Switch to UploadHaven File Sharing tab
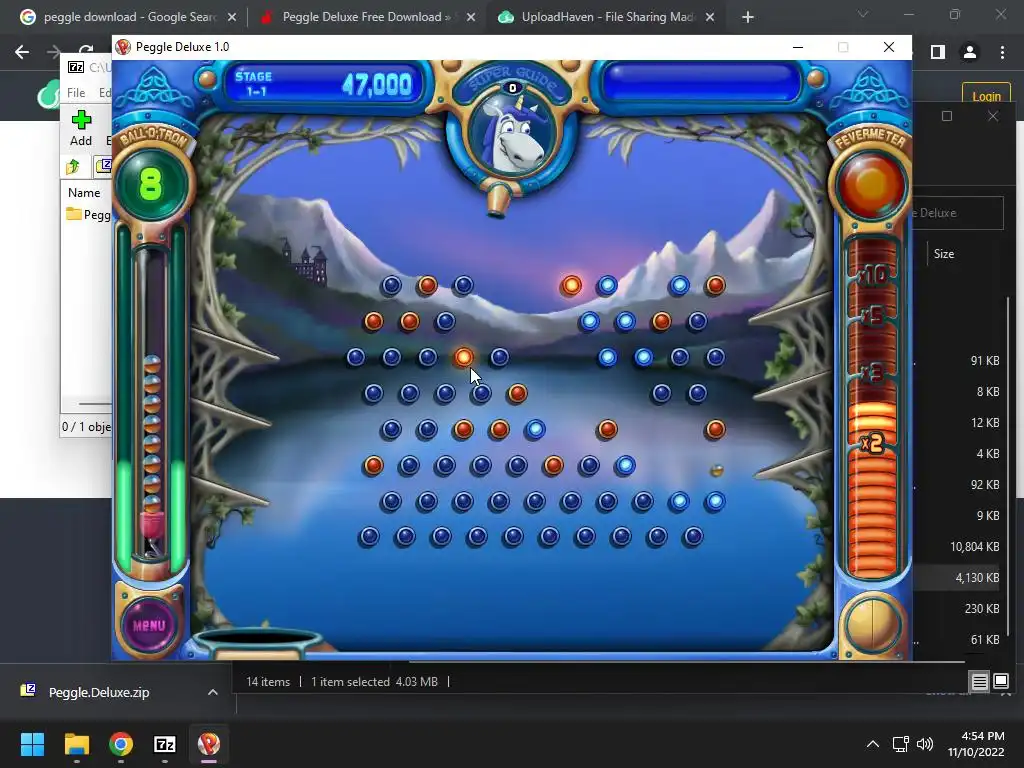The height and width of the screenshot is (768, 1024). tap(607, 17)
